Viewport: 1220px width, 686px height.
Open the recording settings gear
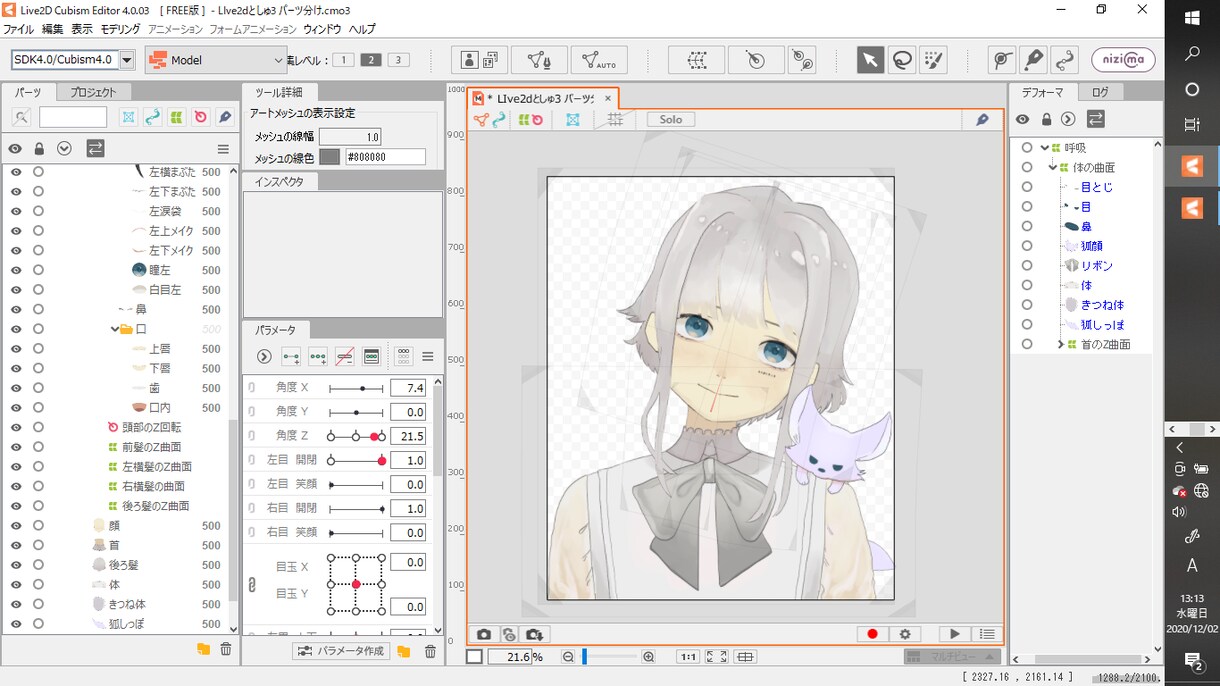(905, 634)
